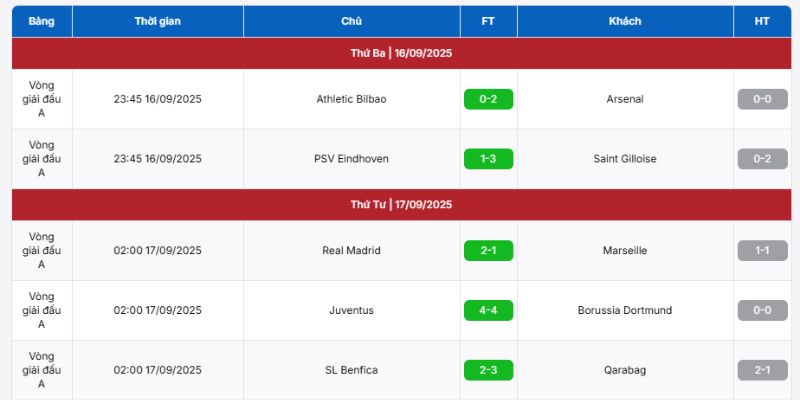Viewport: 800px width, 400px height.
Task: Expand the Thứ Ba 16/09/2025 date section
Action: [x=401, y=53]
